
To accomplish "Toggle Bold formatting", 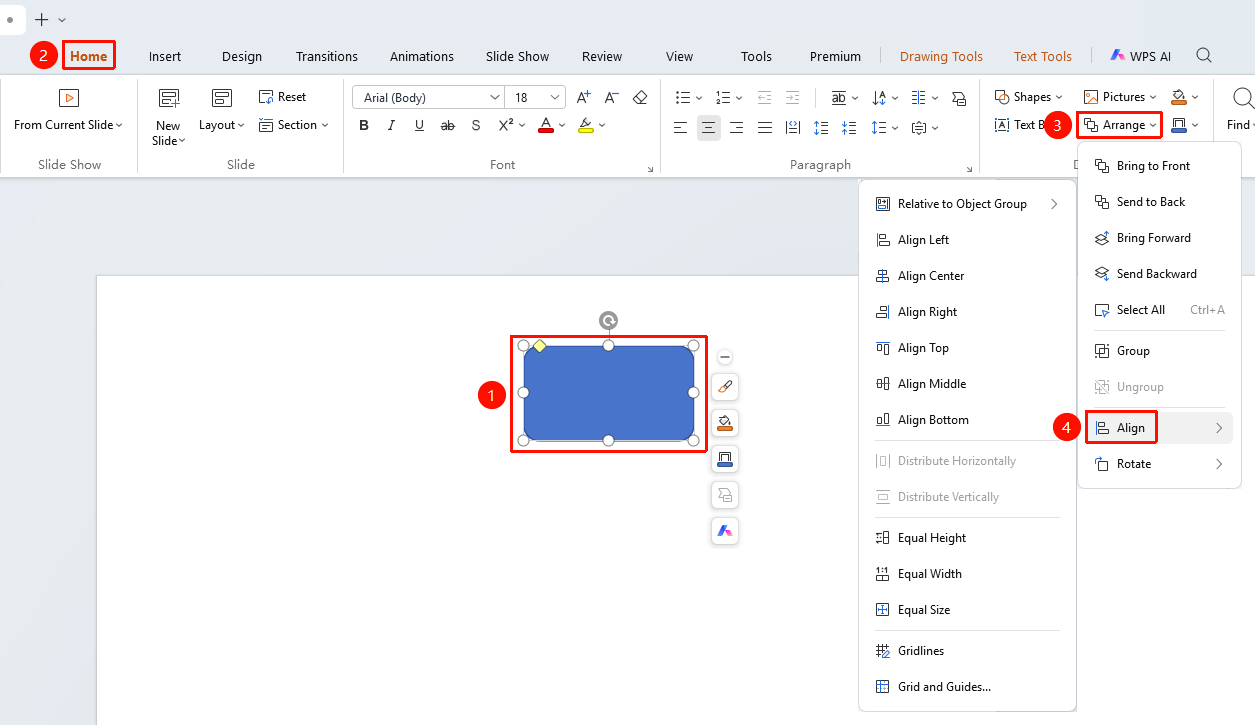I will 364,125.
